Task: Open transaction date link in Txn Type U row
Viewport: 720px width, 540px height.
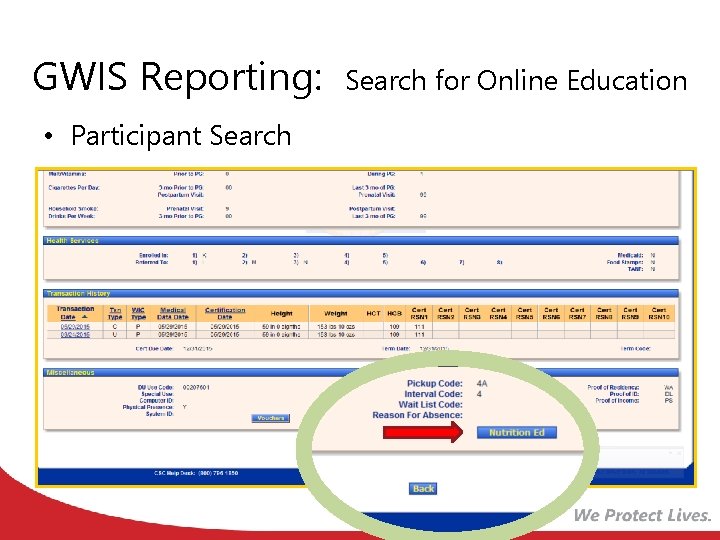Action: (x=75, y=335)
